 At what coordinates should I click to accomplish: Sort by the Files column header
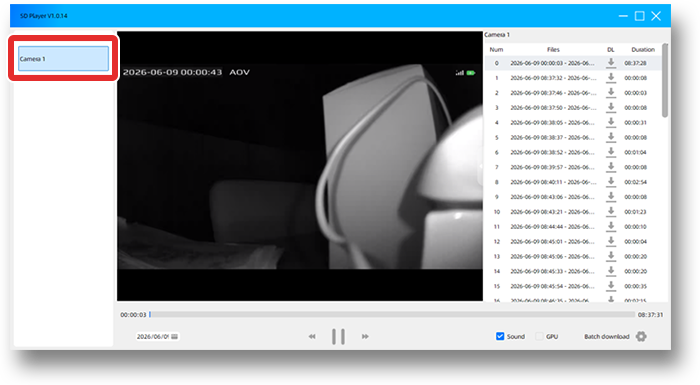point(553,50)
